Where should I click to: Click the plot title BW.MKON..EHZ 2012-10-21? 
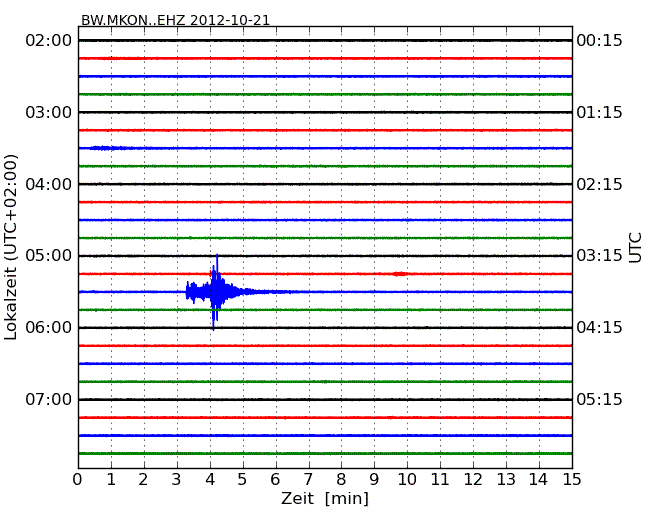[175, 20]
